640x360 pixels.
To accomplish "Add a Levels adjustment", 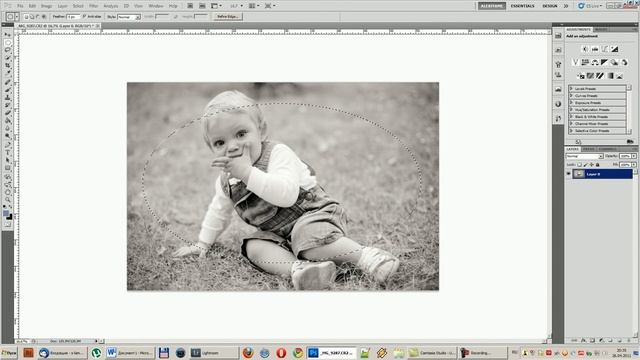I will (x=595, y=49).
